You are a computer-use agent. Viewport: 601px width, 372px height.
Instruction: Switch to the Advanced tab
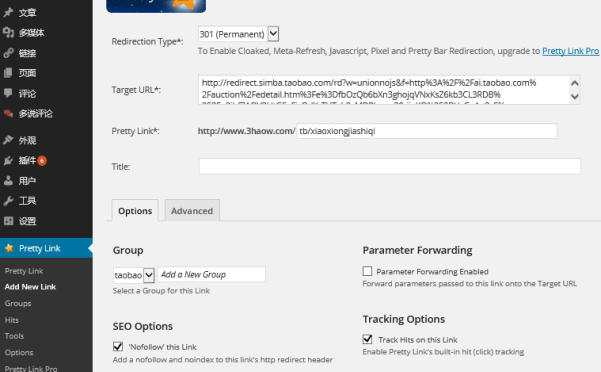tap(192, 210)
